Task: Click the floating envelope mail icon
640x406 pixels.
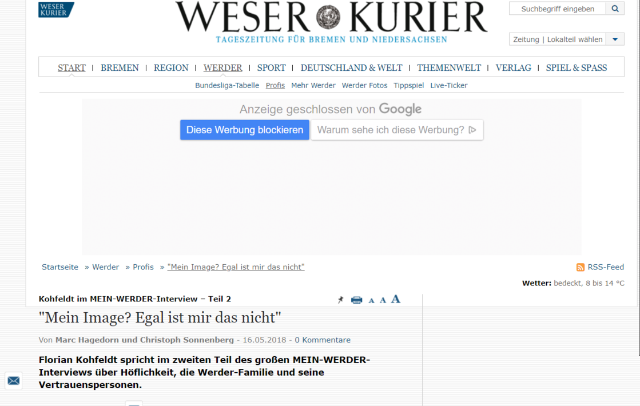Action: point(13,381)
